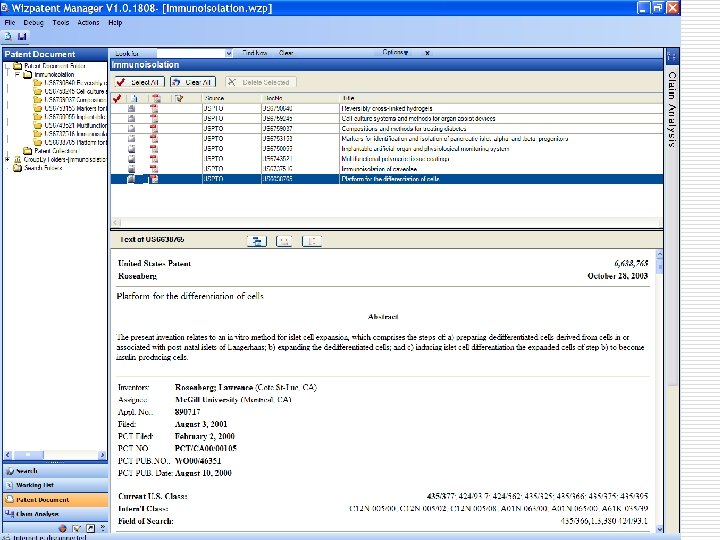Click PDF icon in Multifunctional polymeric row
Viewport: 720px width, 540px height.
[x=154, y=159]
